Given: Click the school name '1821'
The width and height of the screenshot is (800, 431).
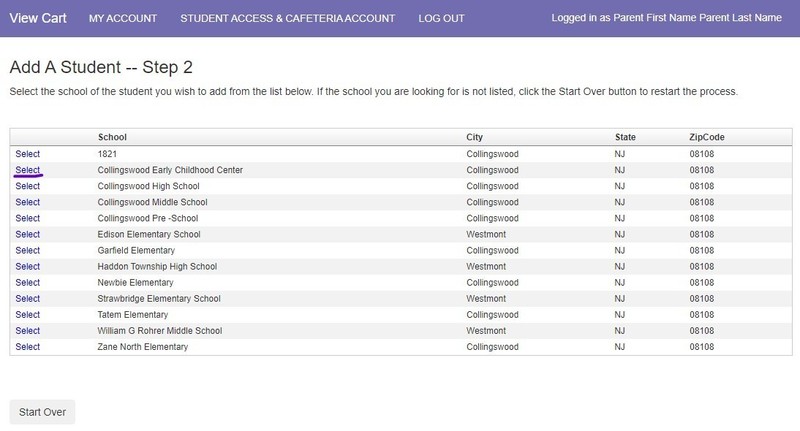Looking at the screenshot, I should tap(107, 154).
